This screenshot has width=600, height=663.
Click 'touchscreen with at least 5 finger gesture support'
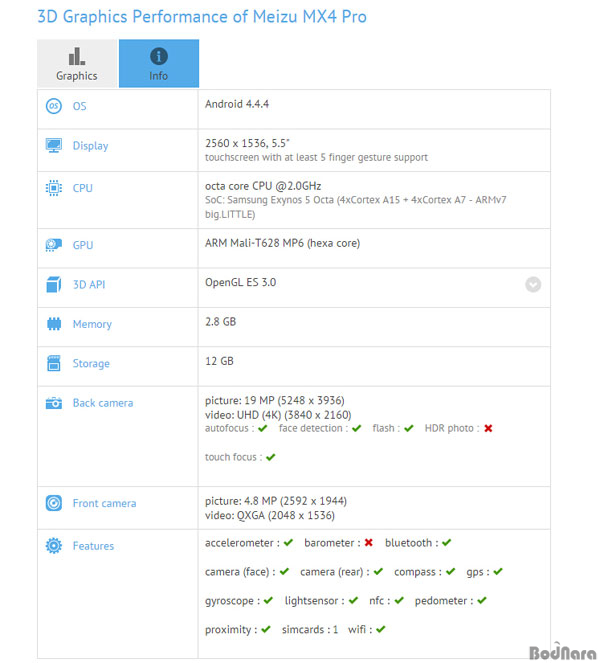pos(316,157)
